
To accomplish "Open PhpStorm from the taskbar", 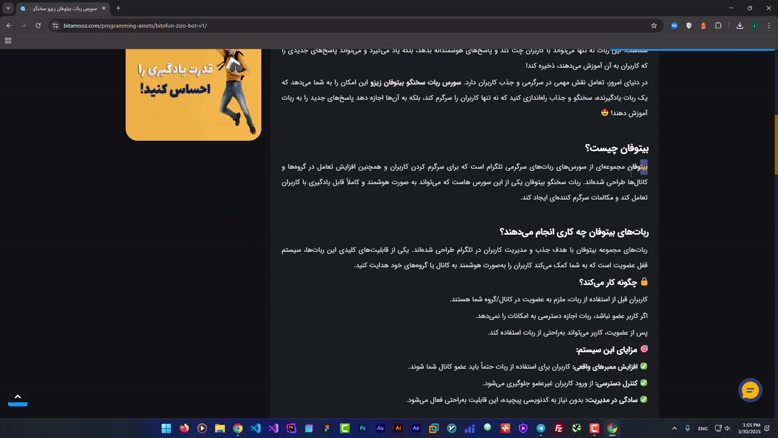I will pyautogui.click(x=291, y=428).
